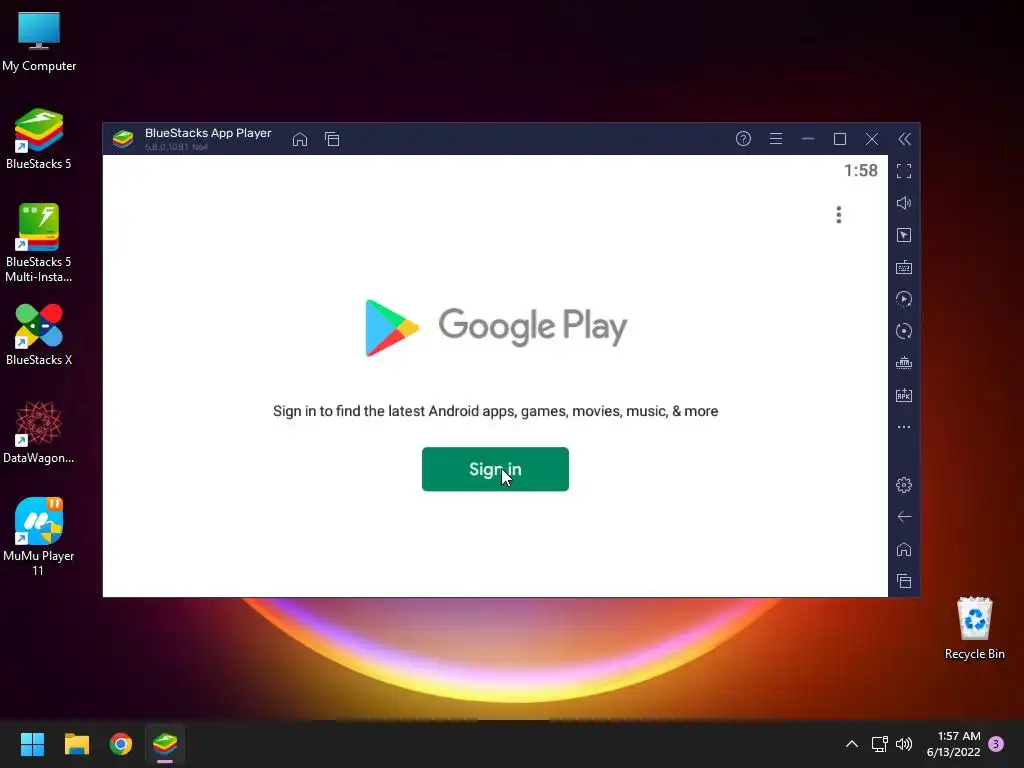Open the BlueStacks hamburger menu

776,138
